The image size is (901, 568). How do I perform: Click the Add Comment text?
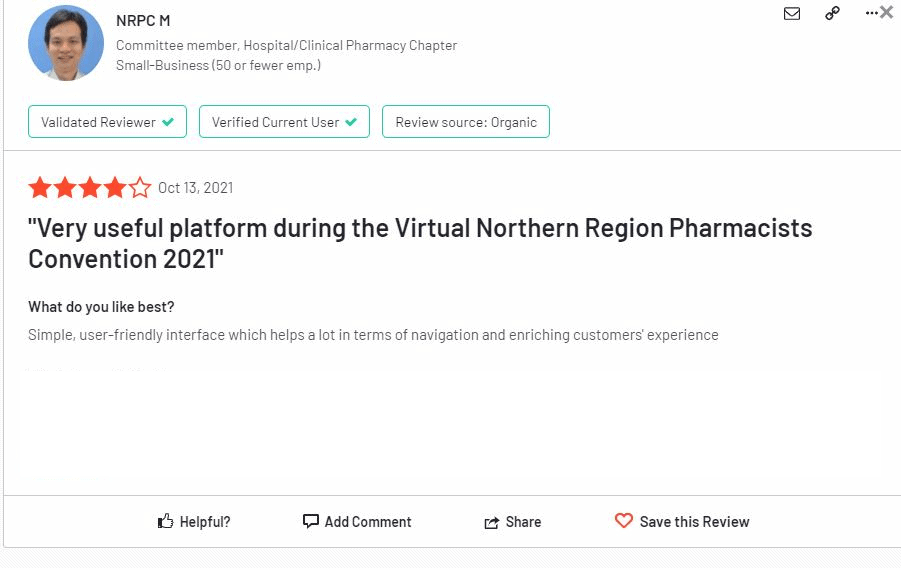[368, 521]
